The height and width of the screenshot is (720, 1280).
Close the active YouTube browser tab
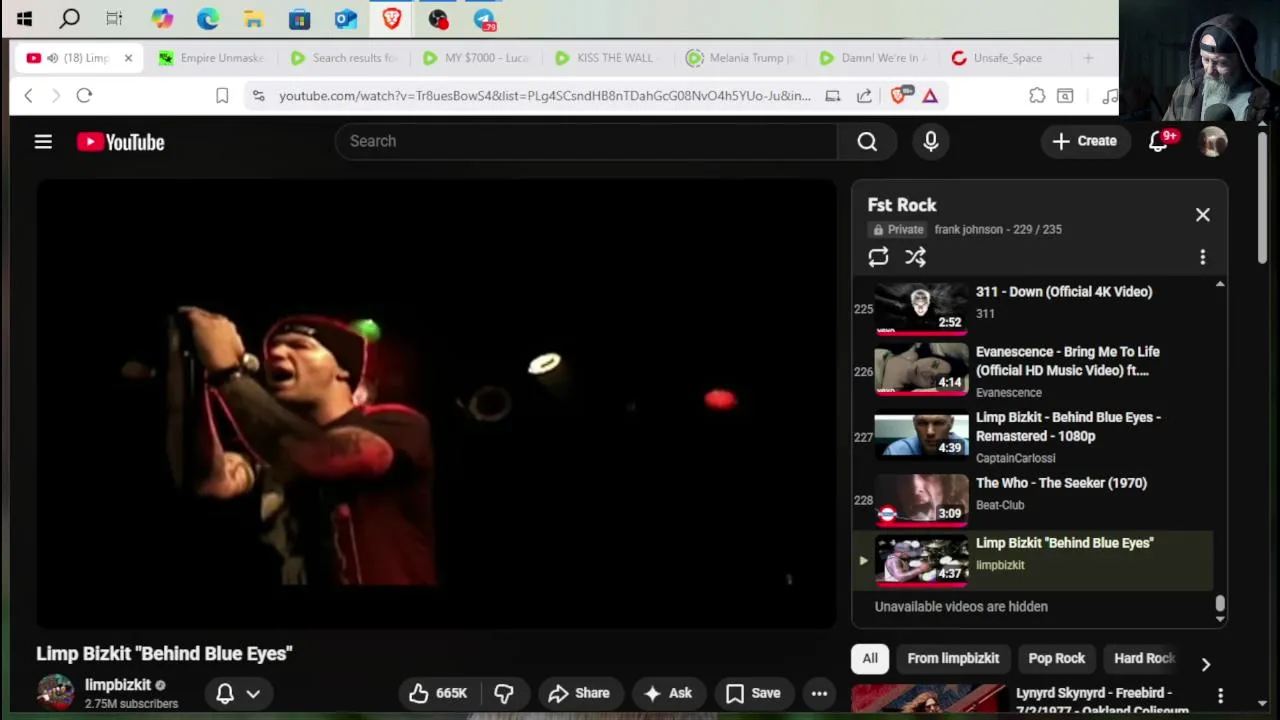(x=128, y=58)
